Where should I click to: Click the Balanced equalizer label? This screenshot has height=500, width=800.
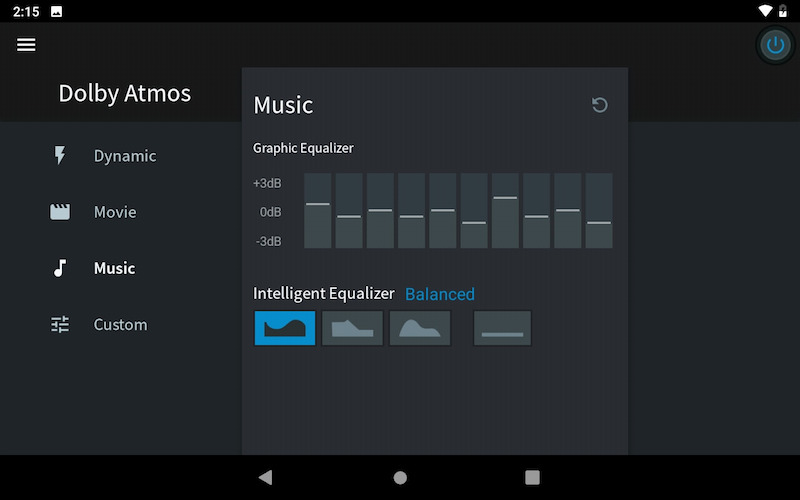(440, 294)
